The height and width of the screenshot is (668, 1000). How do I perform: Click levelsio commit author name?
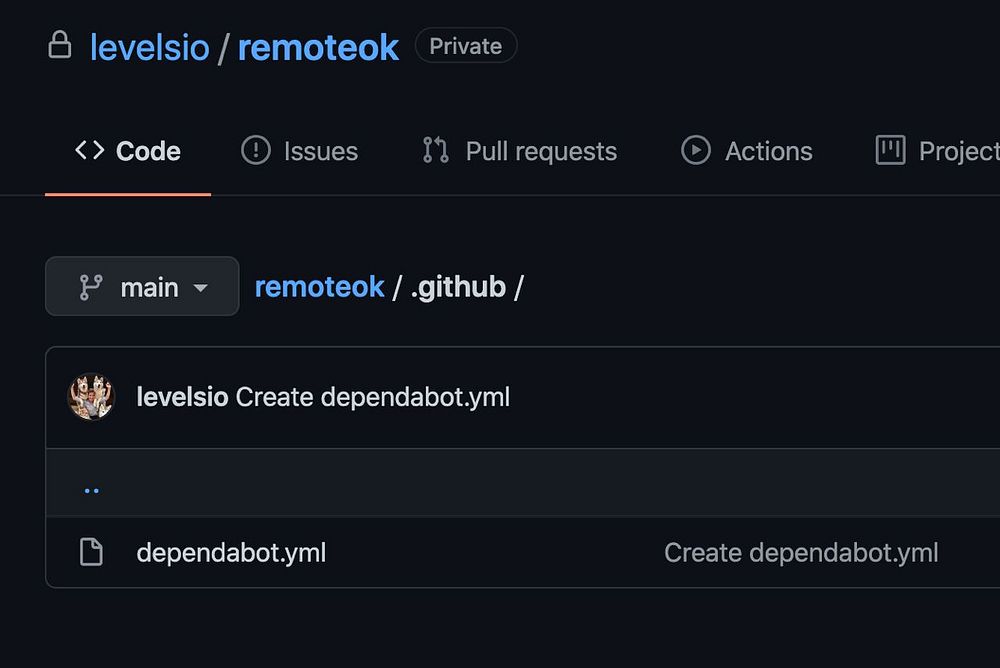point(182,397)
